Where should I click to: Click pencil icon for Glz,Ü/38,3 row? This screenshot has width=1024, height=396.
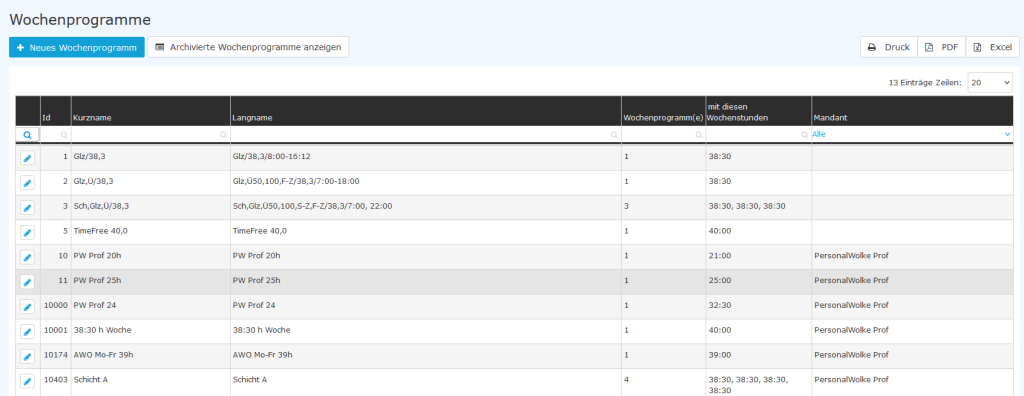click(27, 182)
